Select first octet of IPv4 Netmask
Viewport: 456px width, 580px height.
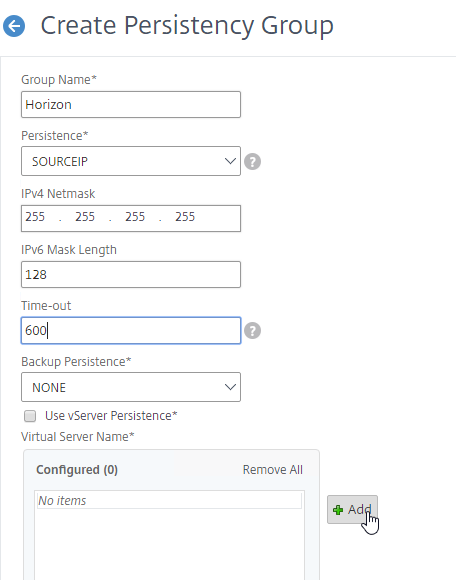click(x=35, y=216)
